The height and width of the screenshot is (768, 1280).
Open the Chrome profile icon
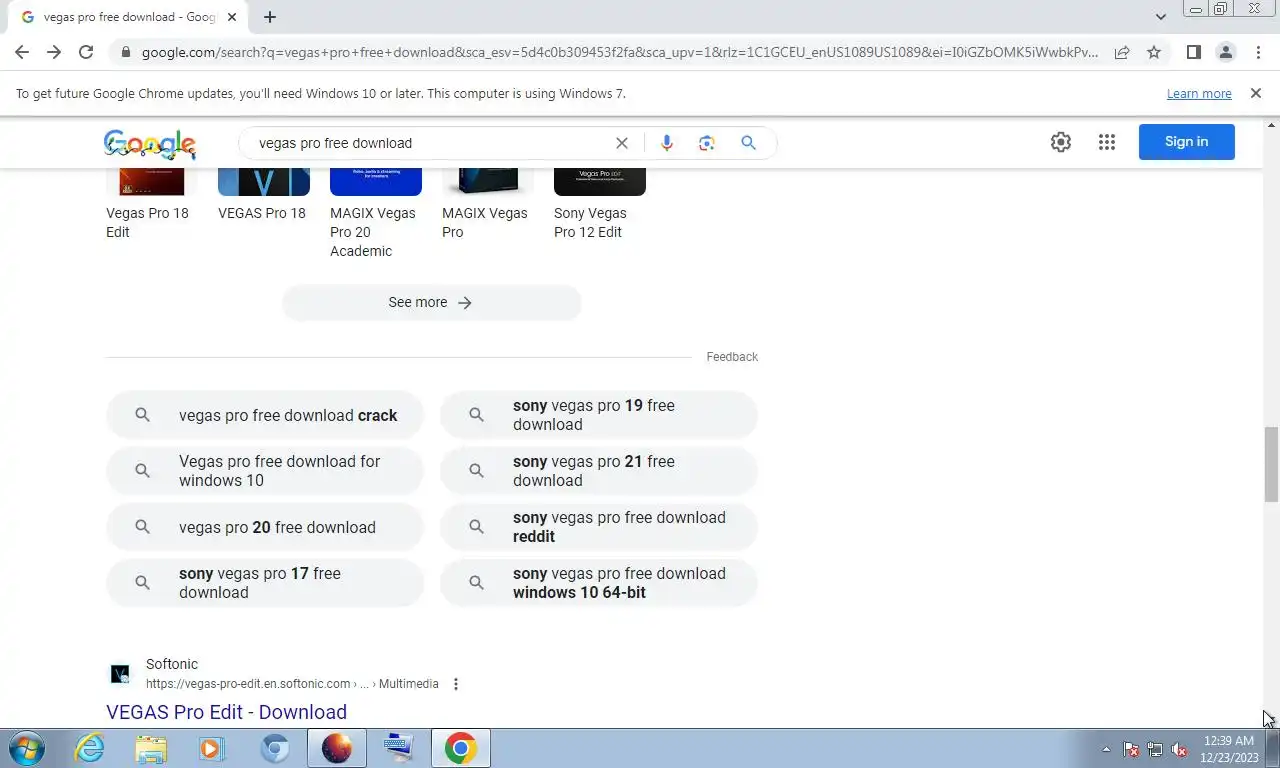click(1225, 52)
